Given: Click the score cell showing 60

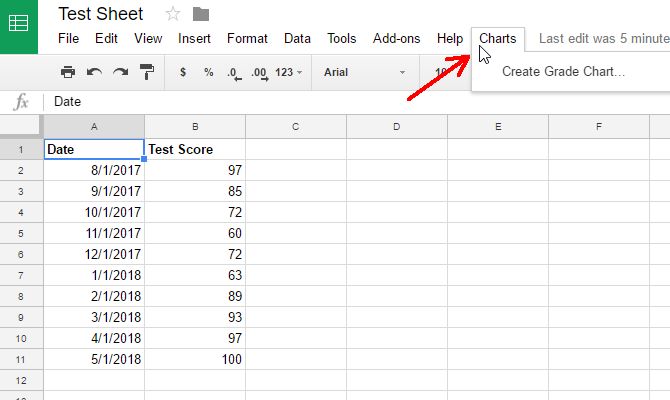Looking at the screenshot, I should coord(195,233).
